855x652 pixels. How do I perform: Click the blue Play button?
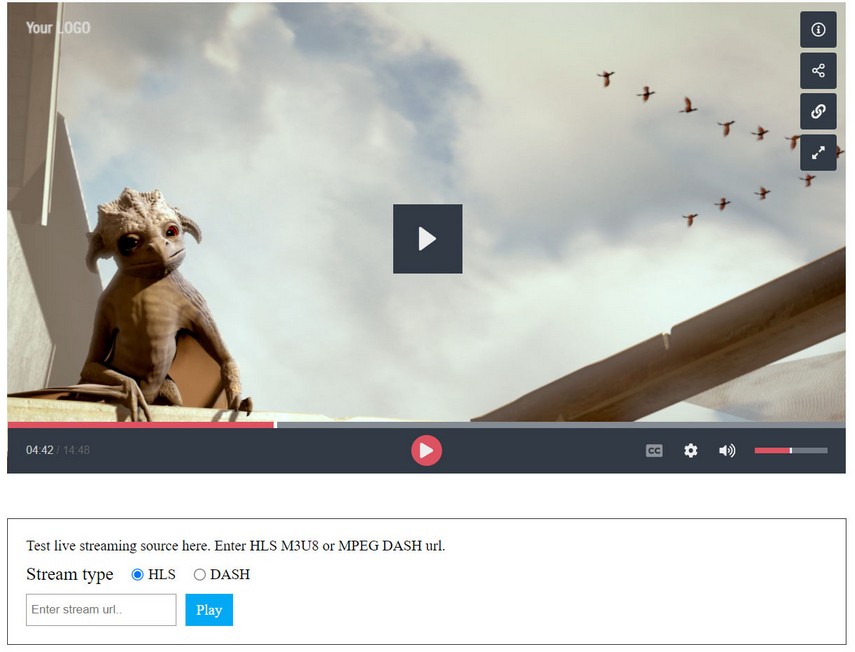(x=209, y=609)
